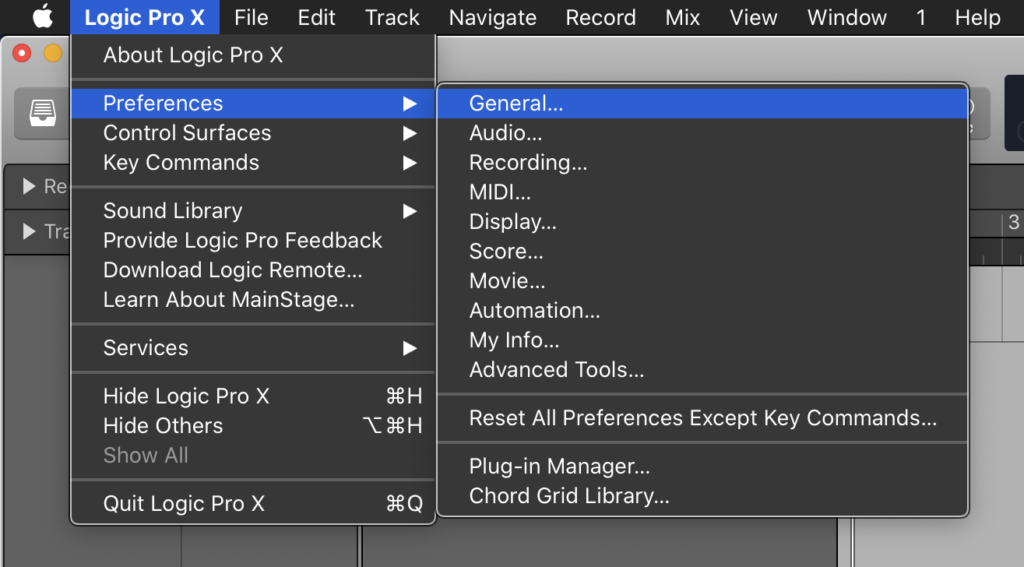Screen dimensions: 1024x567
Task: Open the Mix menu
Action: point(682,17)
